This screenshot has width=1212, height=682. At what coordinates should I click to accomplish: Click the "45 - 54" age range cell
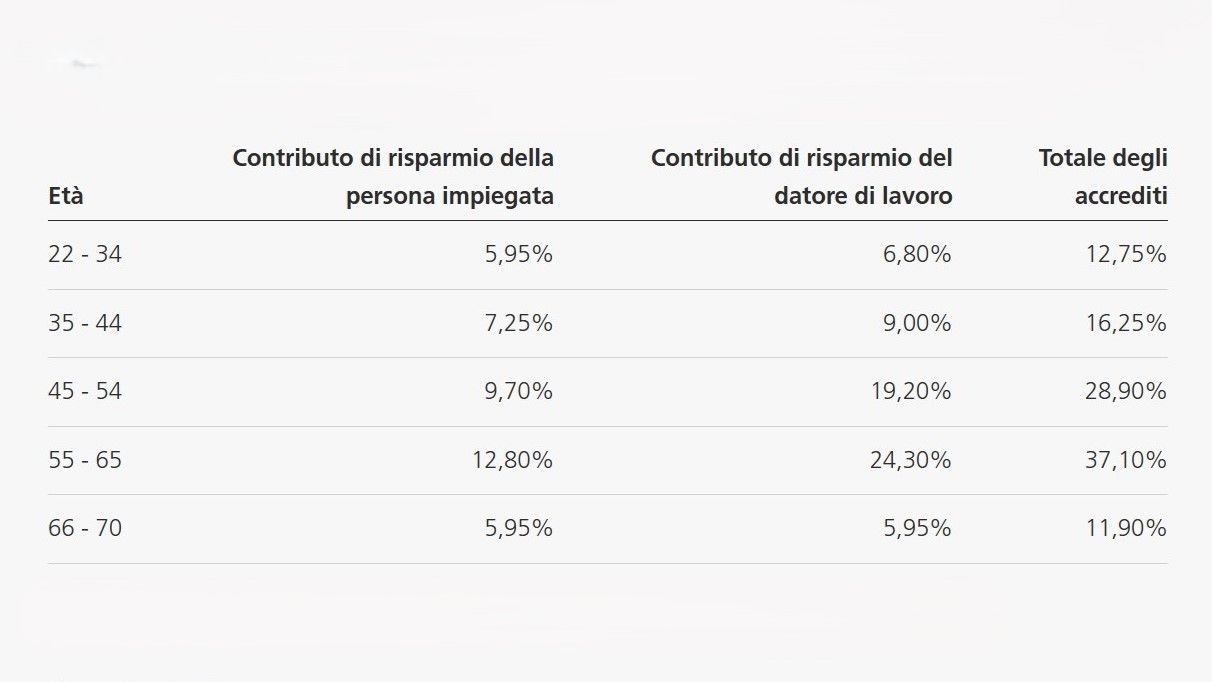(85, 392)
